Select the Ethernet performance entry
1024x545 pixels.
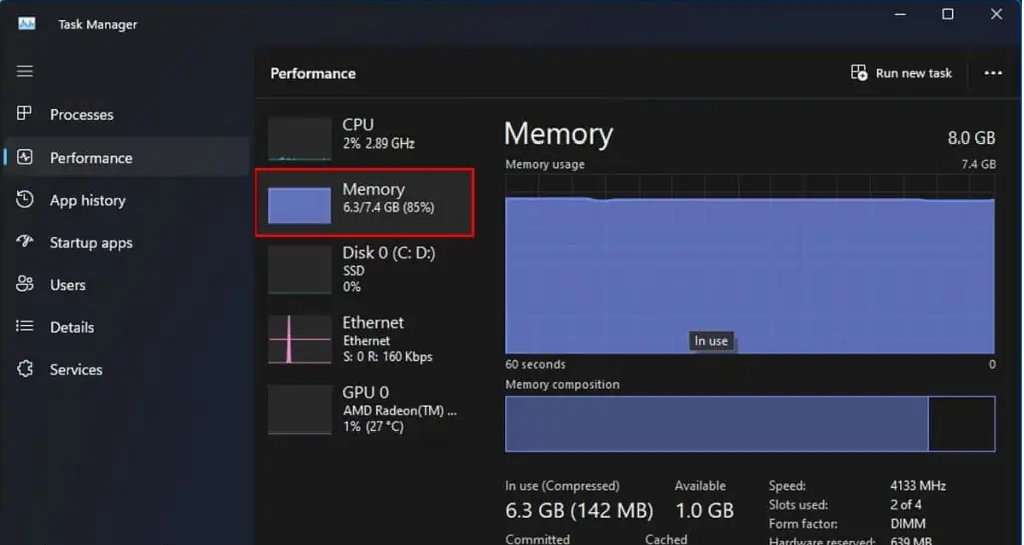coord(364,339)
